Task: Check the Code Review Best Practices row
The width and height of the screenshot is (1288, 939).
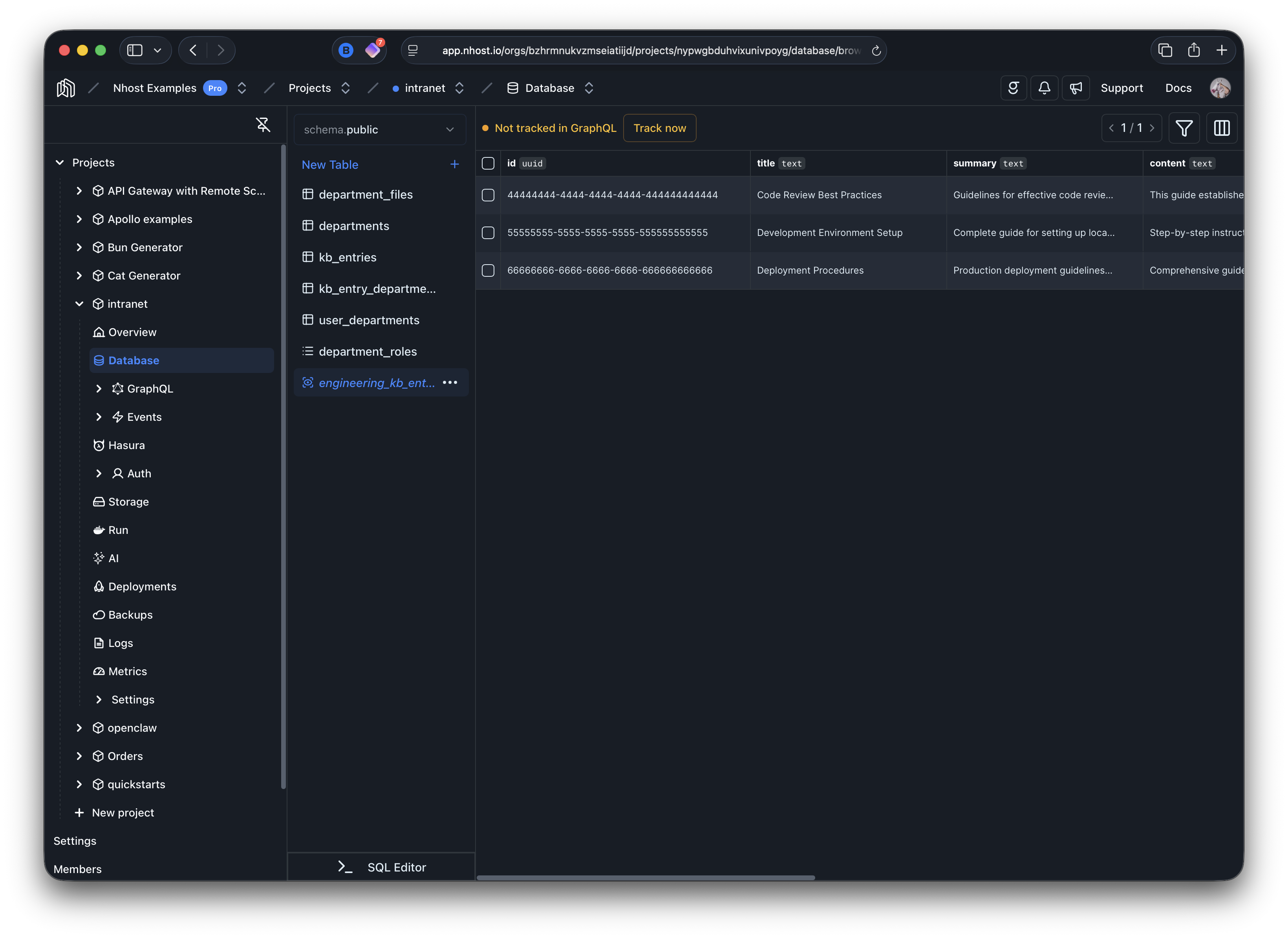Action: tap(488, 195)
